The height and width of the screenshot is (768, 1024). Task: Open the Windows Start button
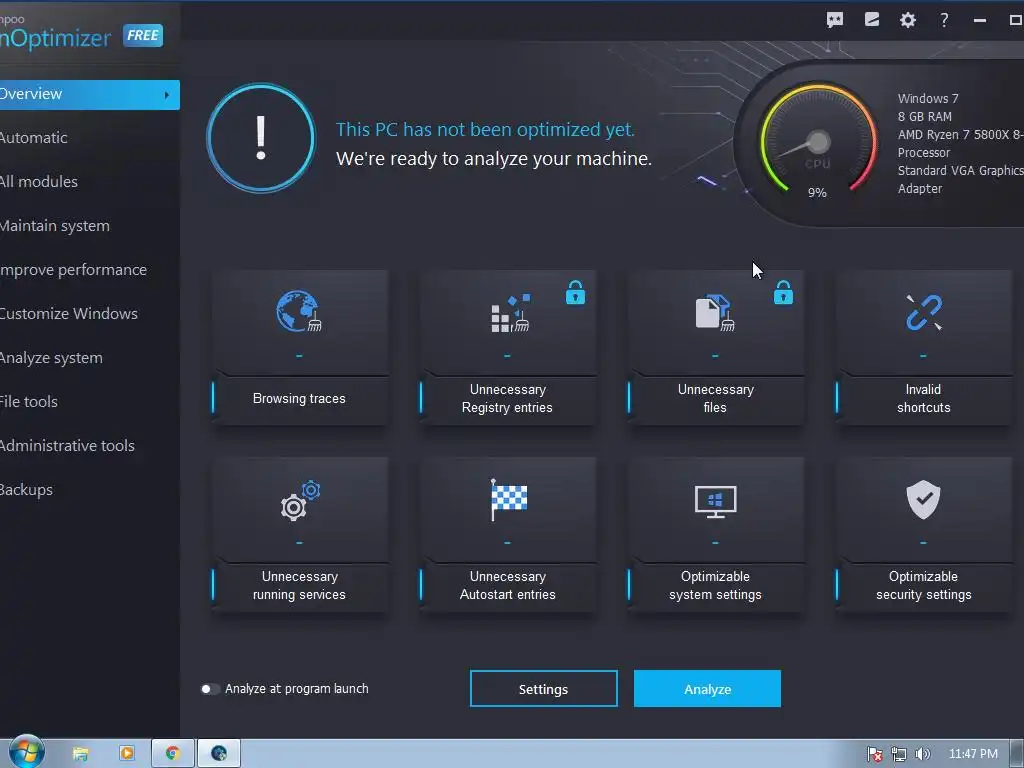25,752
